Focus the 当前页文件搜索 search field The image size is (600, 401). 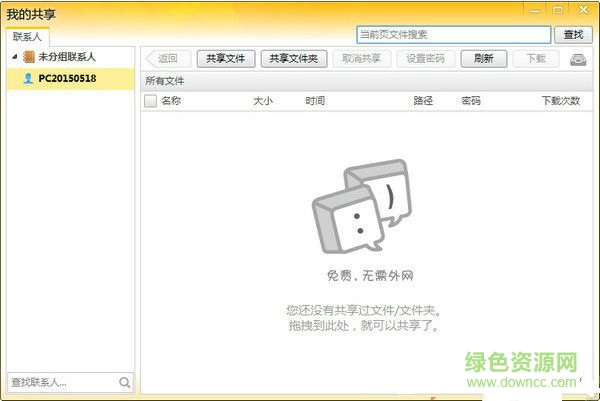(453, 35)
